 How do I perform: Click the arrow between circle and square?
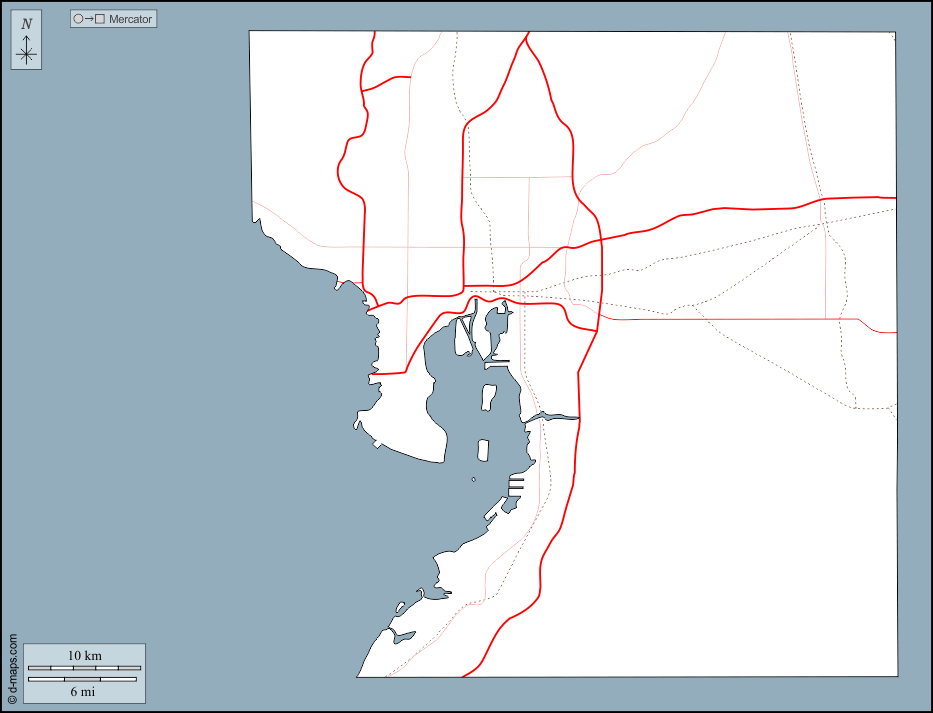click(89, 19)
